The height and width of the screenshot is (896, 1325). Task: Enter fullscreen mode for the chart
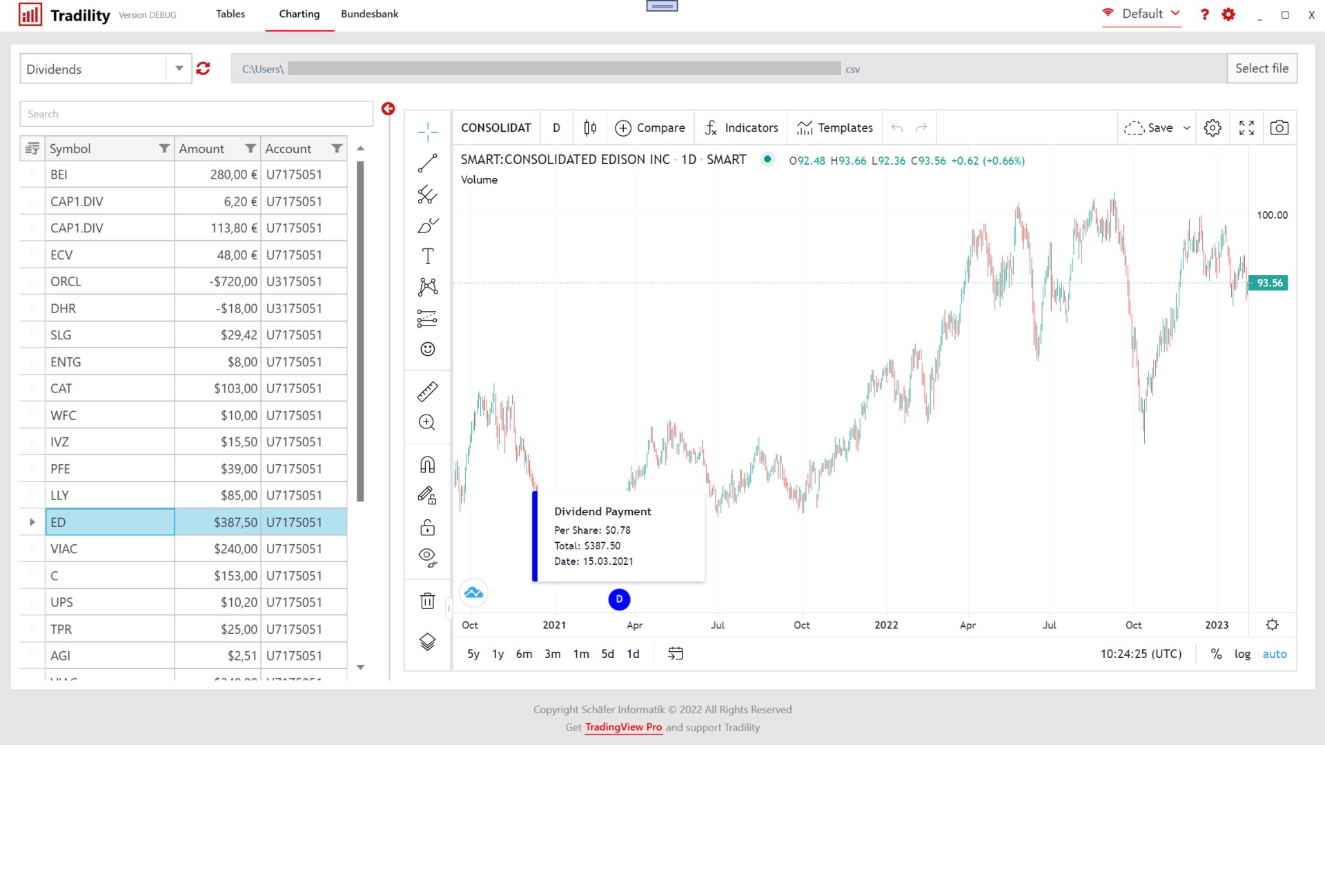tap(1246, 128)
